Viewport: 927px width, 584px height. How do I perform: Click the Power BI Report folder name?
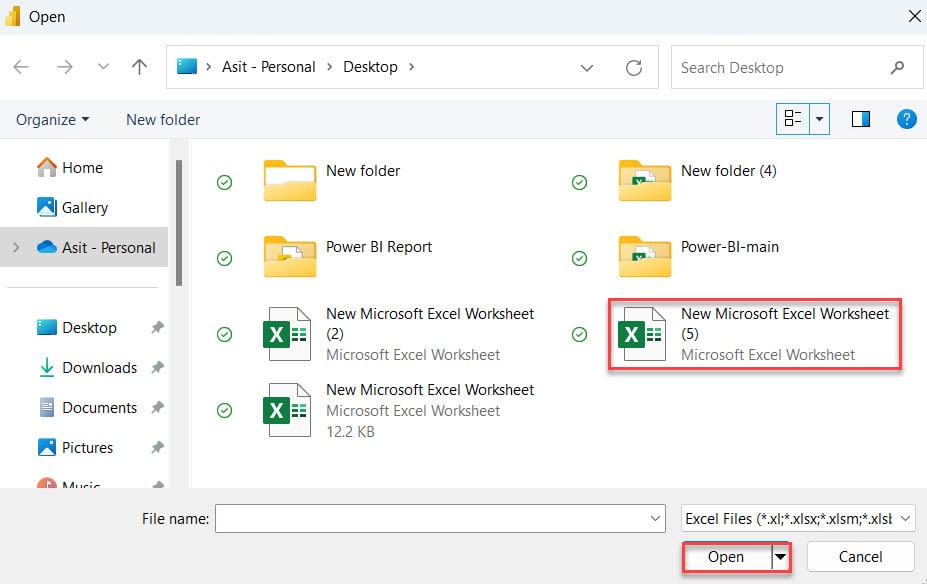point(379,247)
